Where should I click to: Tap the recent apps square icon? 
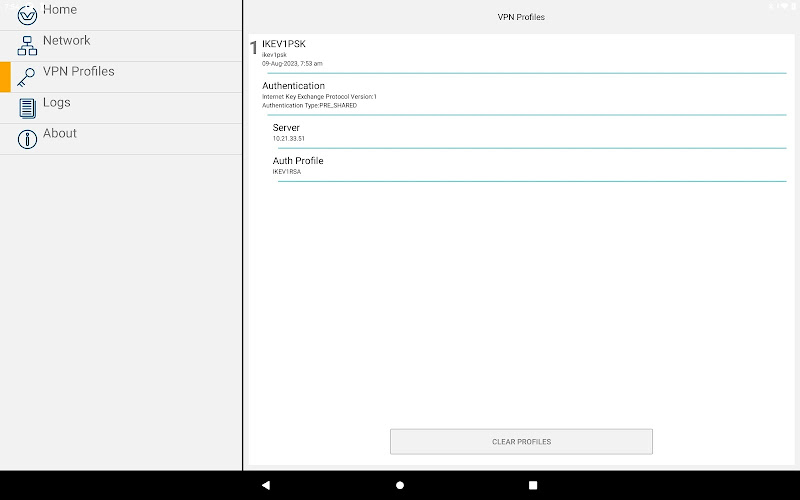(x=533, y=485)
